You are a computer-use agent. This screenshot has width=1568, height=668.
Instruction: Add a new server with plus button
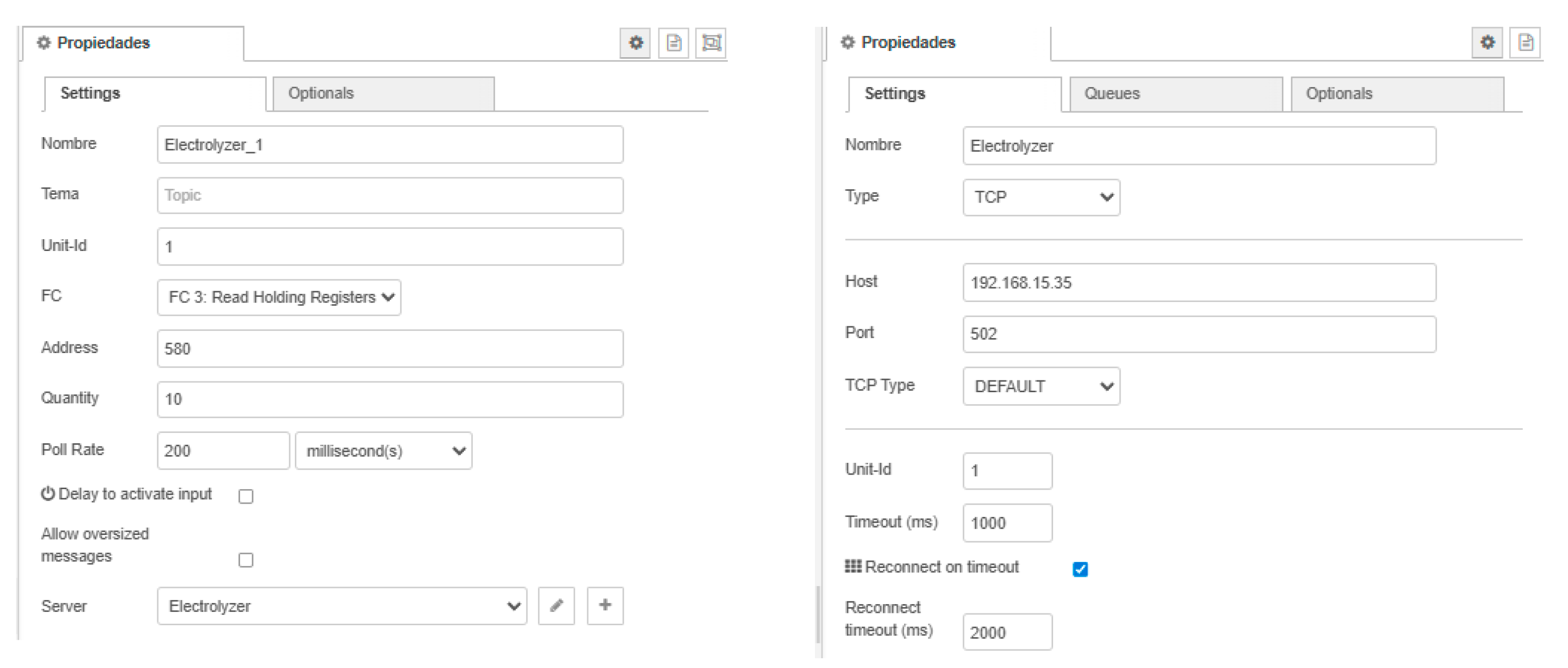click(605, 605)
